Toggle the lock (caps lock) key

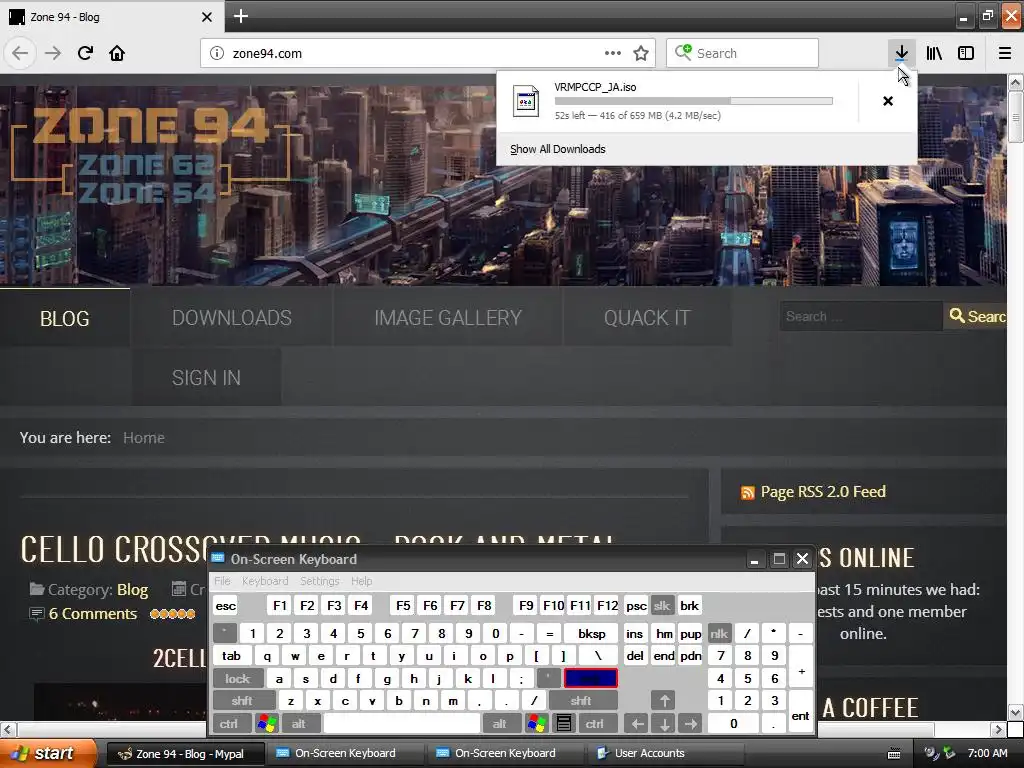click(x=238, y=679)
